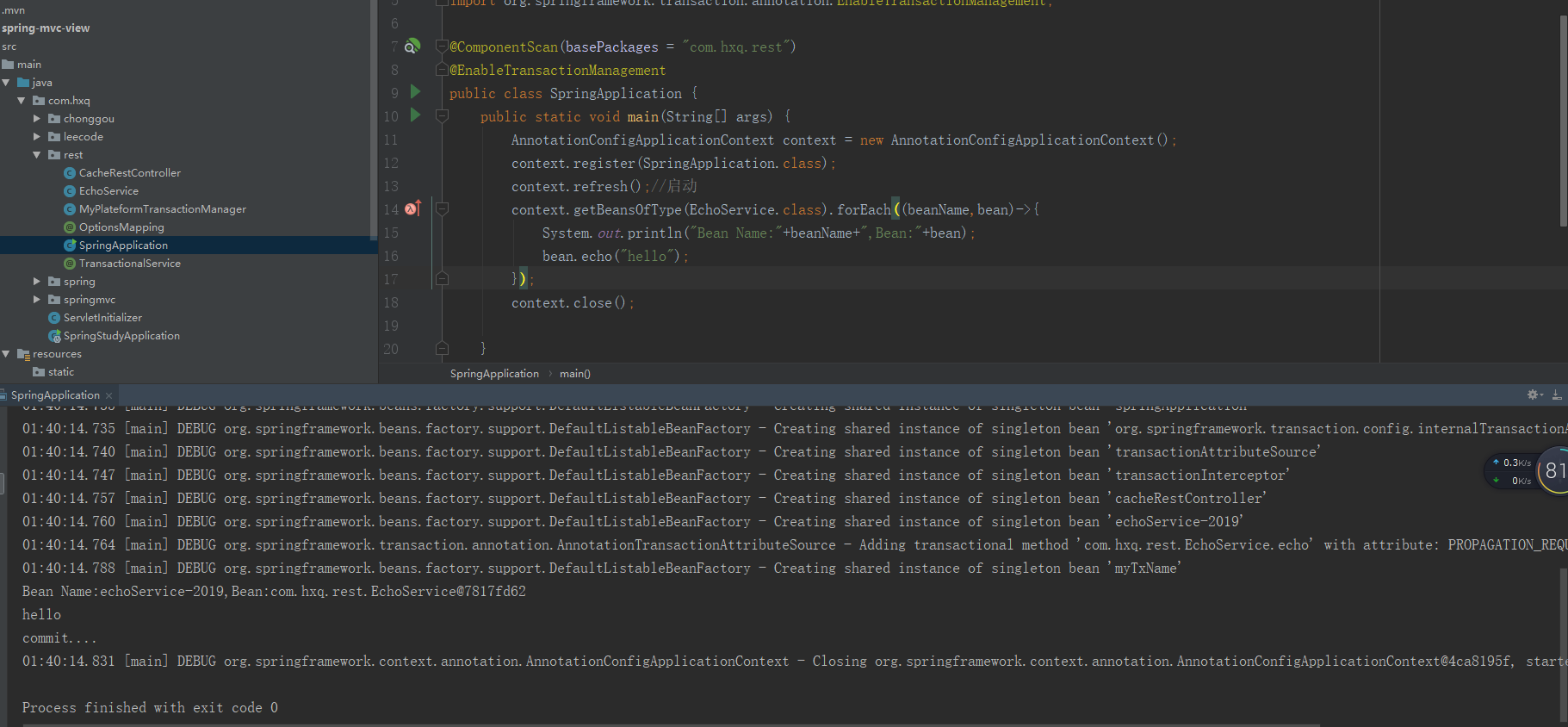
Task: Click the class file icon next to CacheRestController
Action: [70, 173]
